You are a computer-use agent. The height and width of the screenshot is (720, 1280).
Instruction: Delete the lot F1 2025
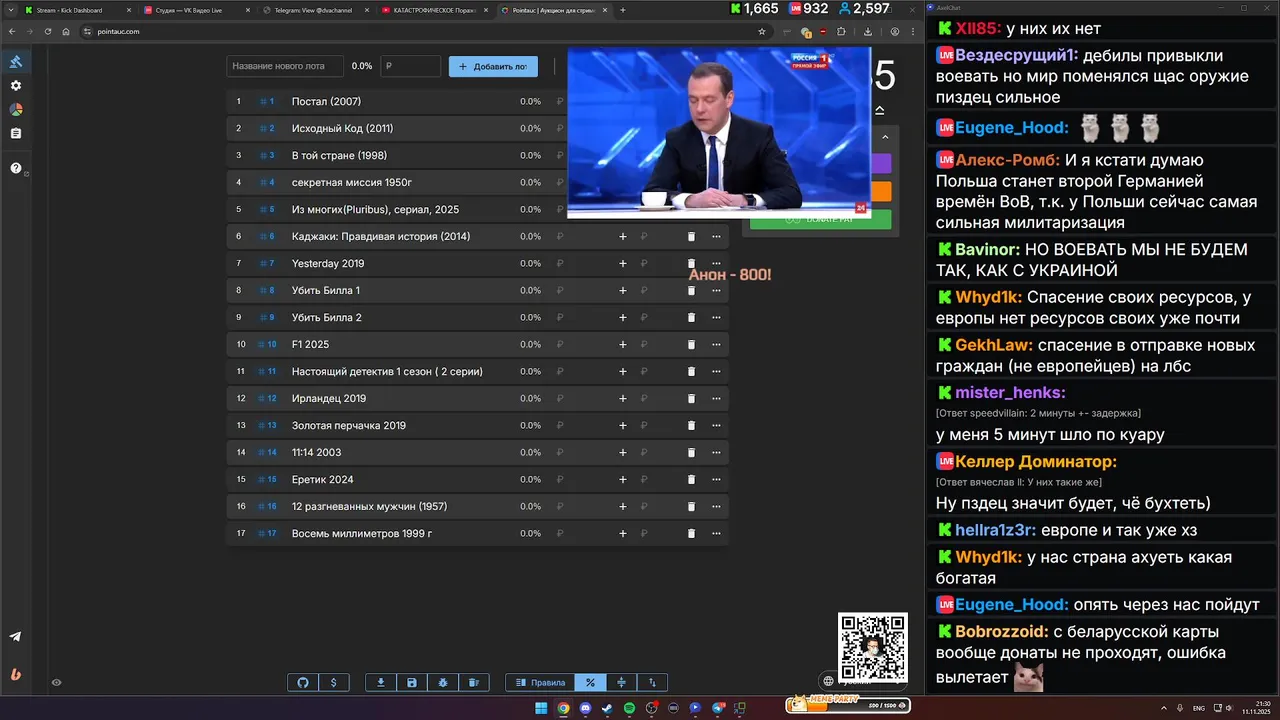pos(690,345)
